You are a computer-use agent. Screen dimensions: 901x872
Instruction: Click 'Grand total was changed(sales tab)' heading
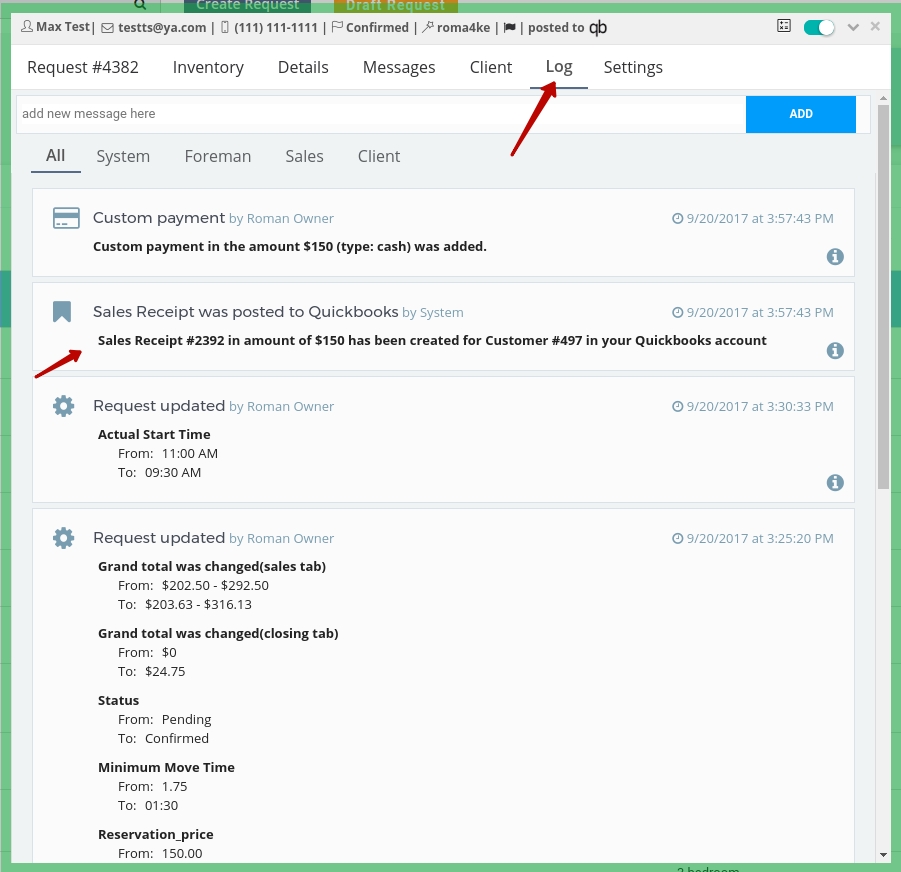(212, 566)
